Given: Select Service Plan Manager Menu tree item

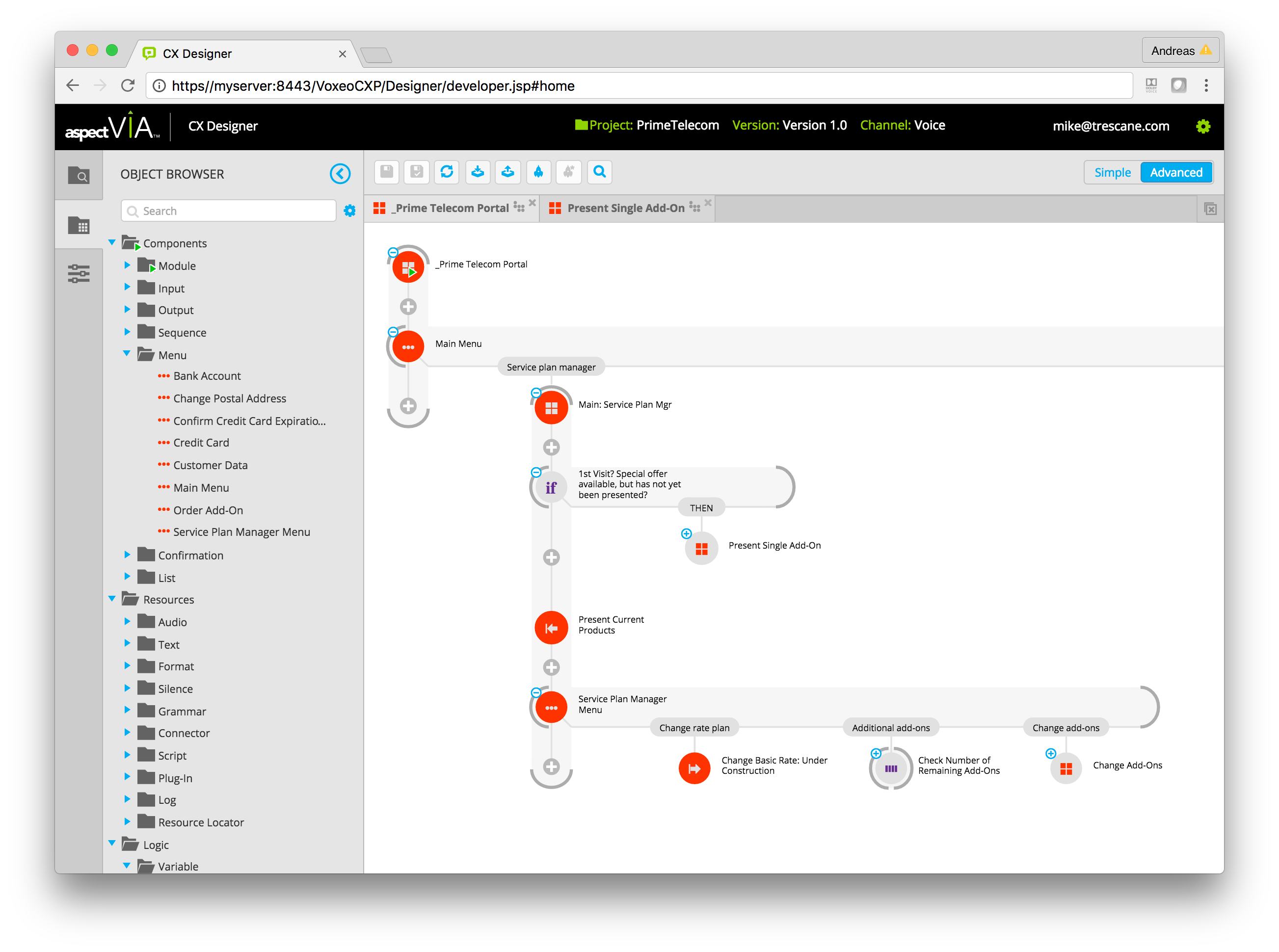Looking at the screenshot, I should [241, 532].
